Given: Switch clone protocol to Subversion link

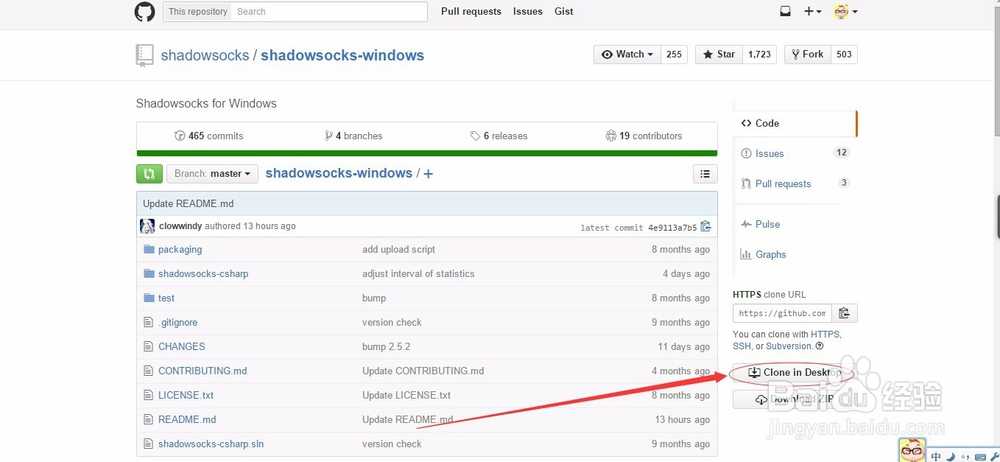Looking at the screenshot, I should point(789,346).
